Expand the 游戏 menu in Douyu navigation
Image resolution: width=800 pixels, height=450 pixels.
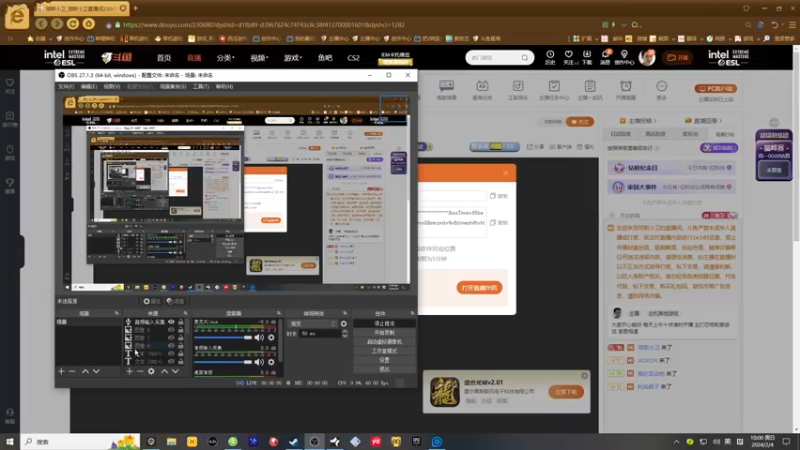click(x=293, y=58)
